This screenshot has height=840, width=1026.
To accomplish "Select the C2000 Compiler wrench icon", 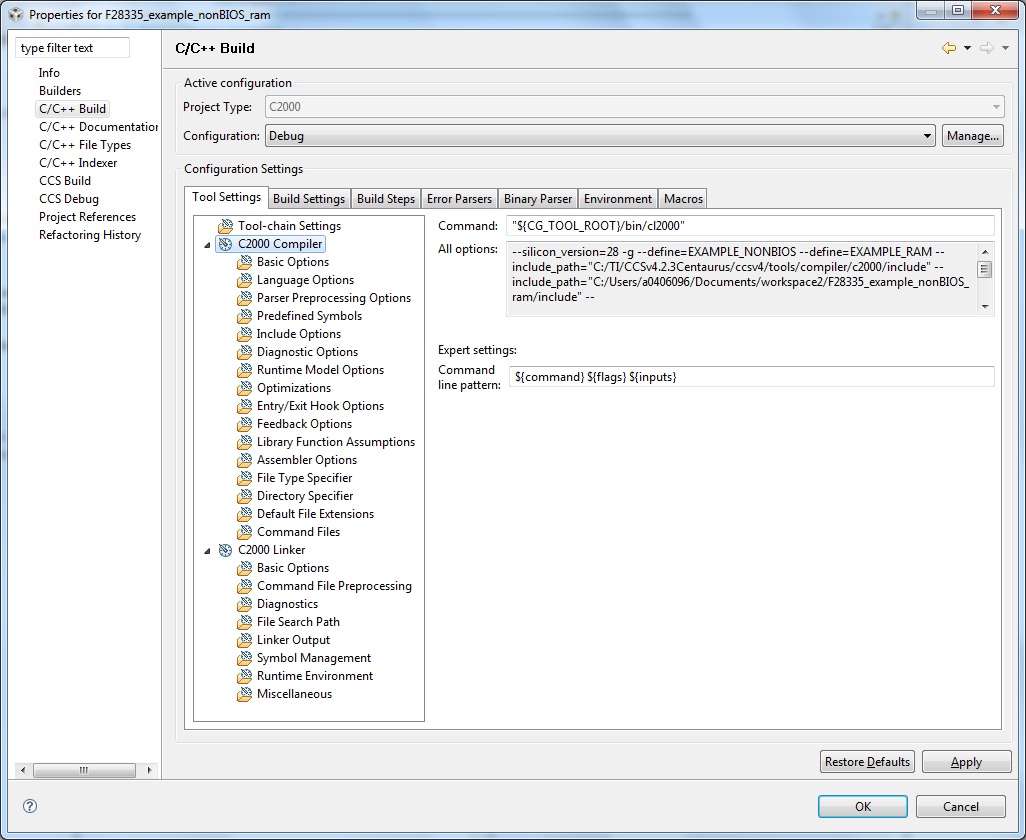I will (x=227, y=243).
